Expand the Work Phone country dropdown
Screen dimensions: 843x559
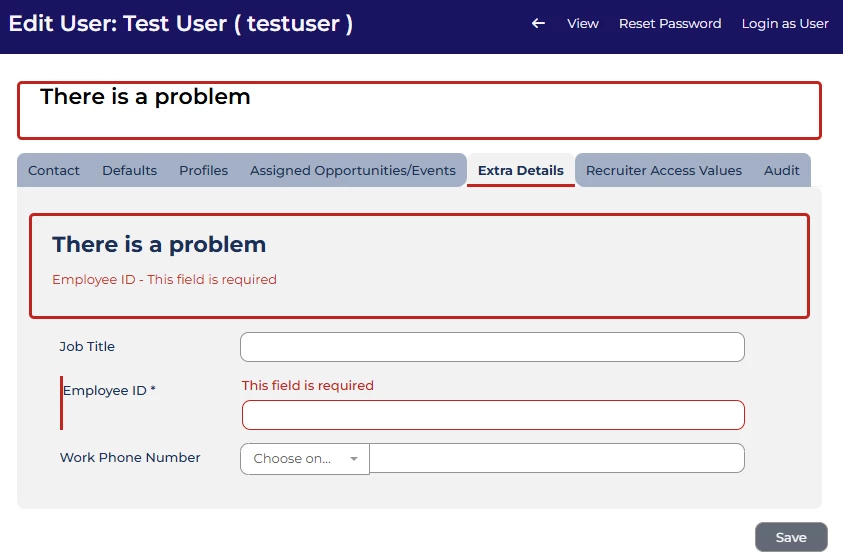(x=305, y=458)
